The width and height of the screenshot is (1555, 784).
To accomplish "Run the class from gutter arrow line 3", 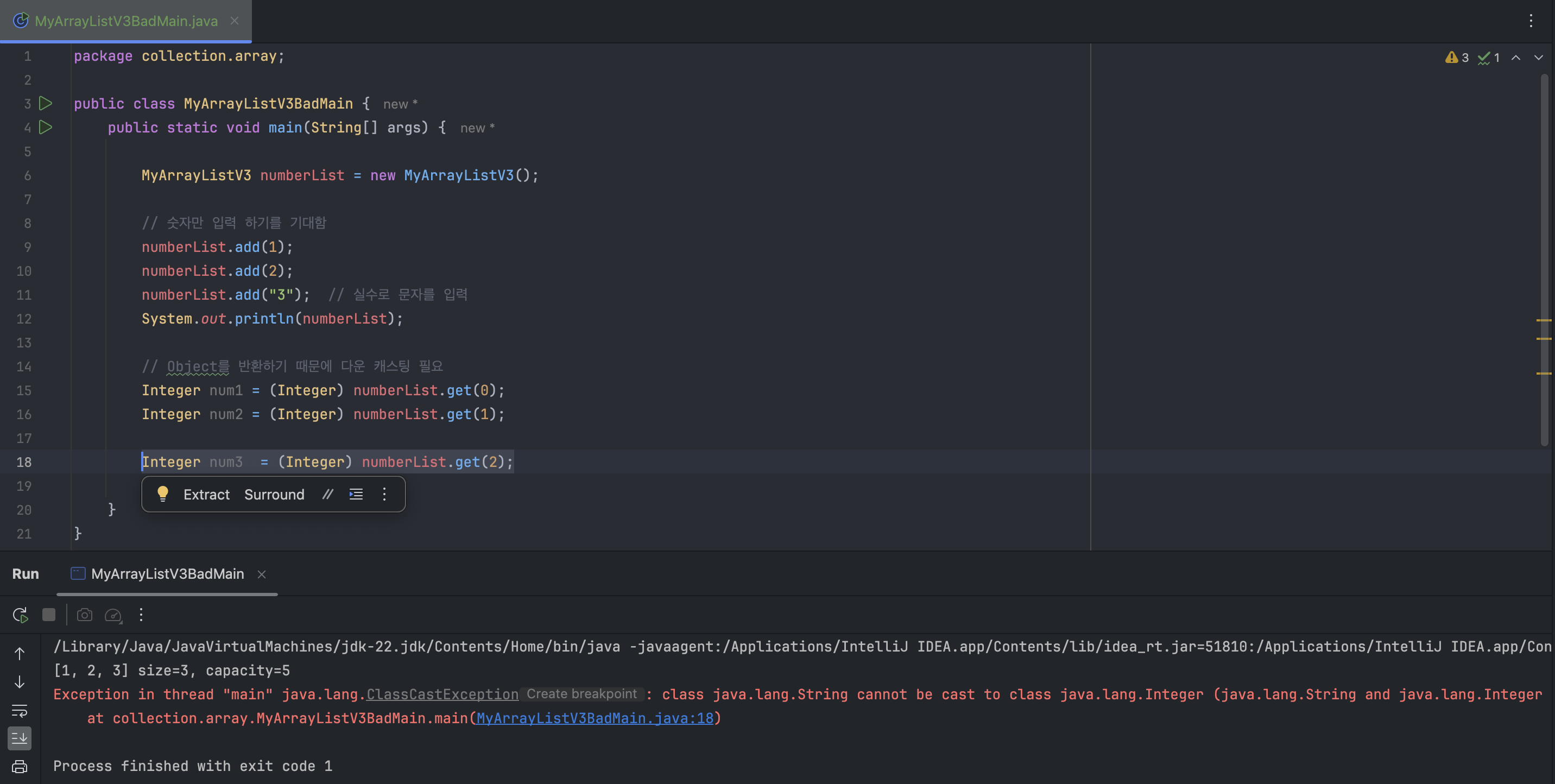I will [45, 103].
